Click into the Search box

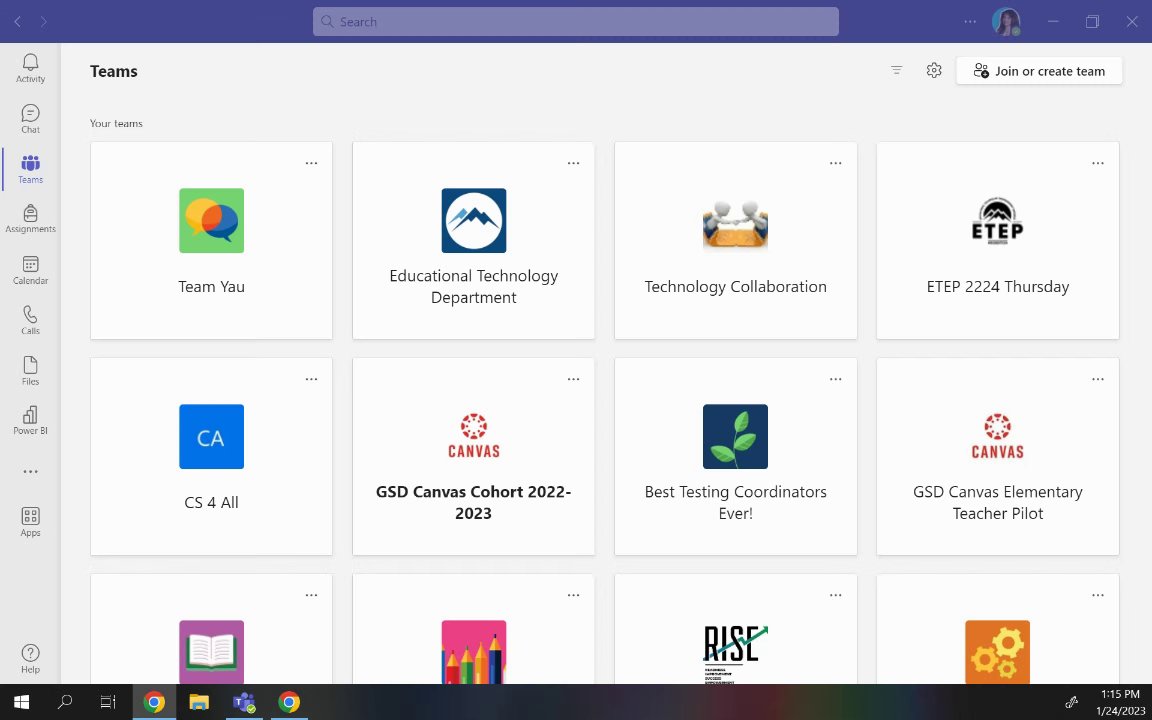575,21
